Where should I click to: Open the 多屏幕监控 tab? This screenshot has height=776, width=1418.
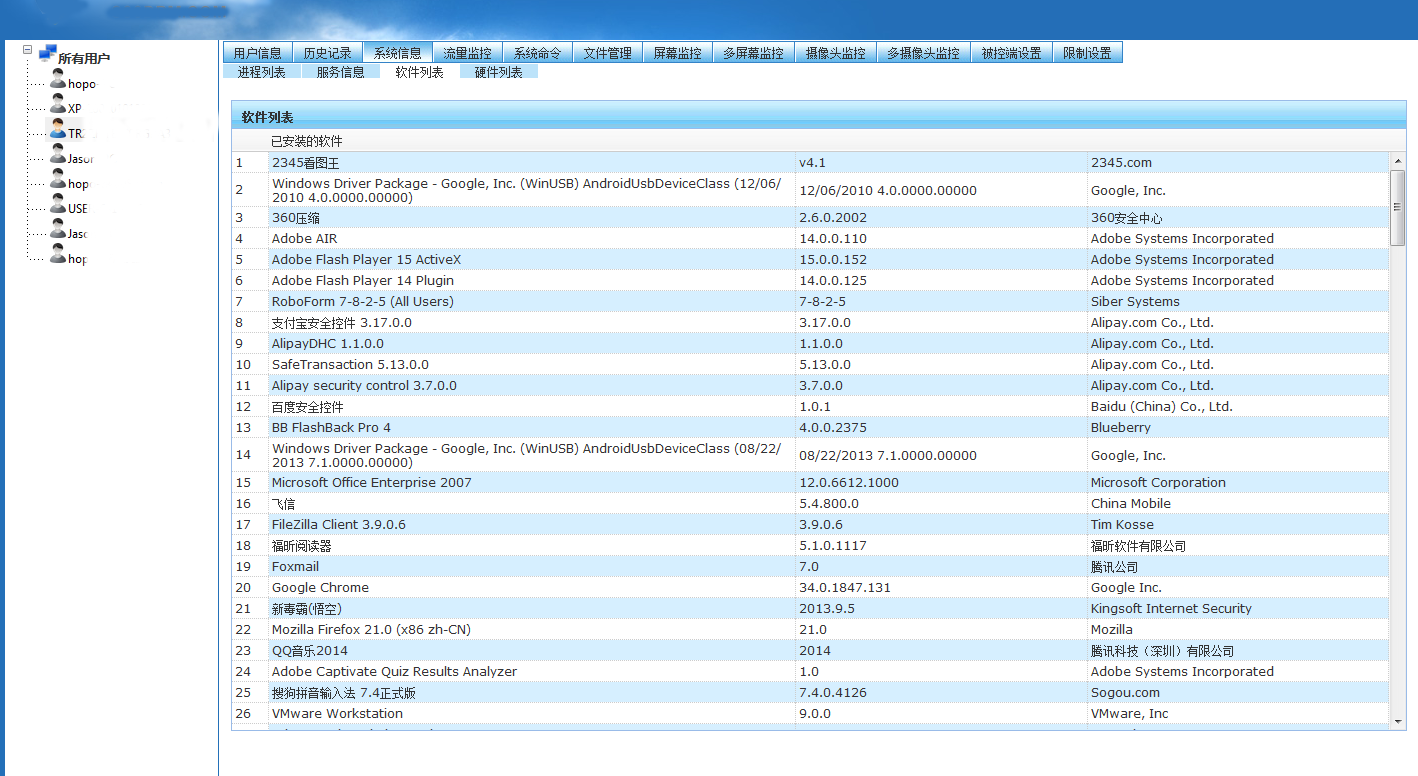[x=753, y=53]
